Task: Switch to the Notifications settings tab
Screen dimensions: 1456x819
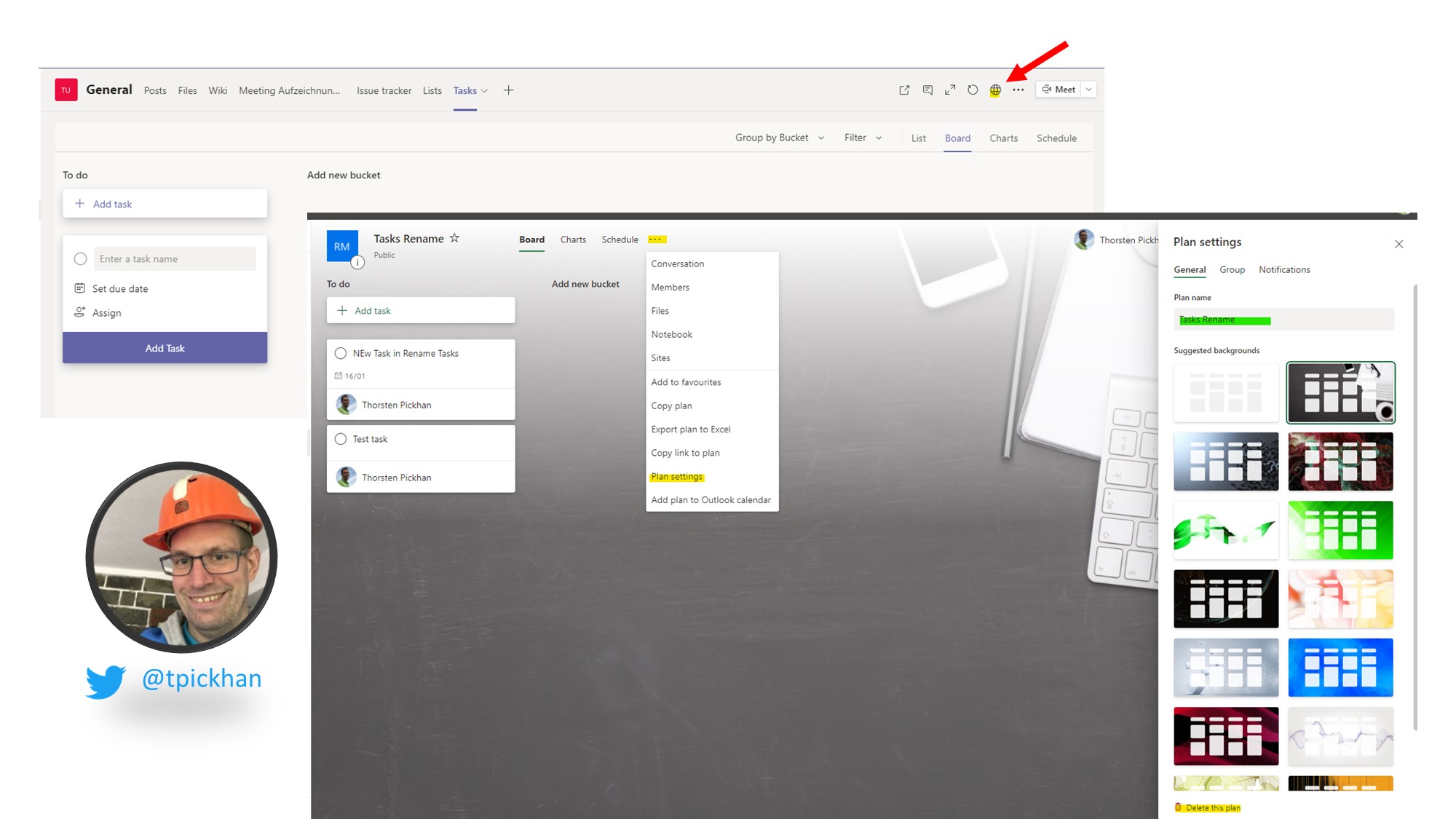Action: [x=1284, y=269]
